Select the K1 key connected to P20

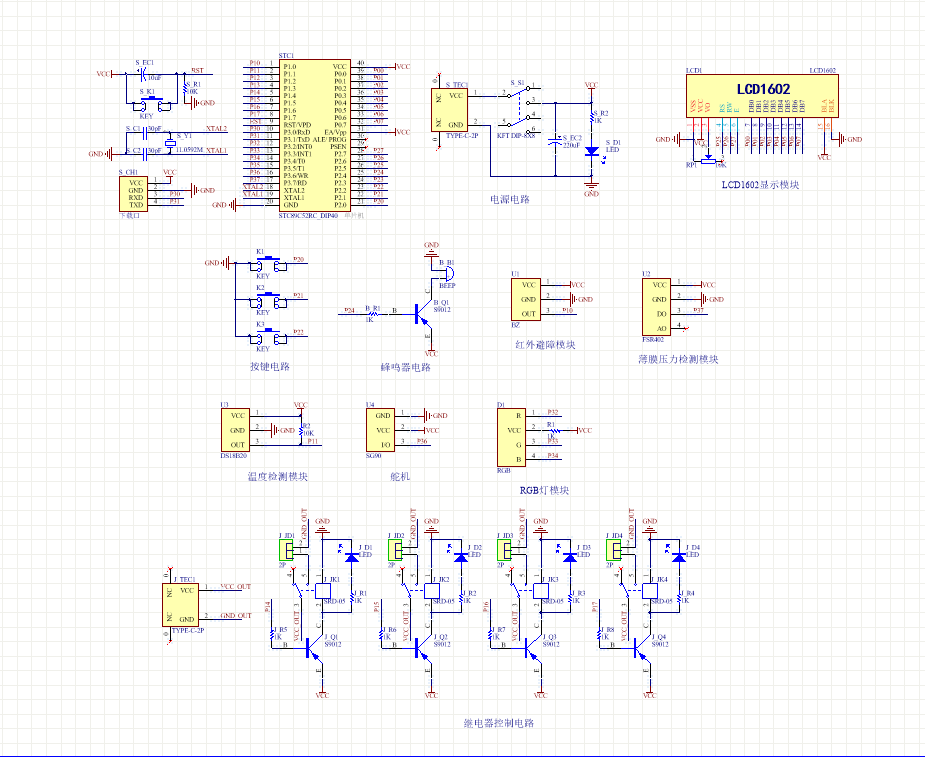pyautogui.click(x=268, y=263)
